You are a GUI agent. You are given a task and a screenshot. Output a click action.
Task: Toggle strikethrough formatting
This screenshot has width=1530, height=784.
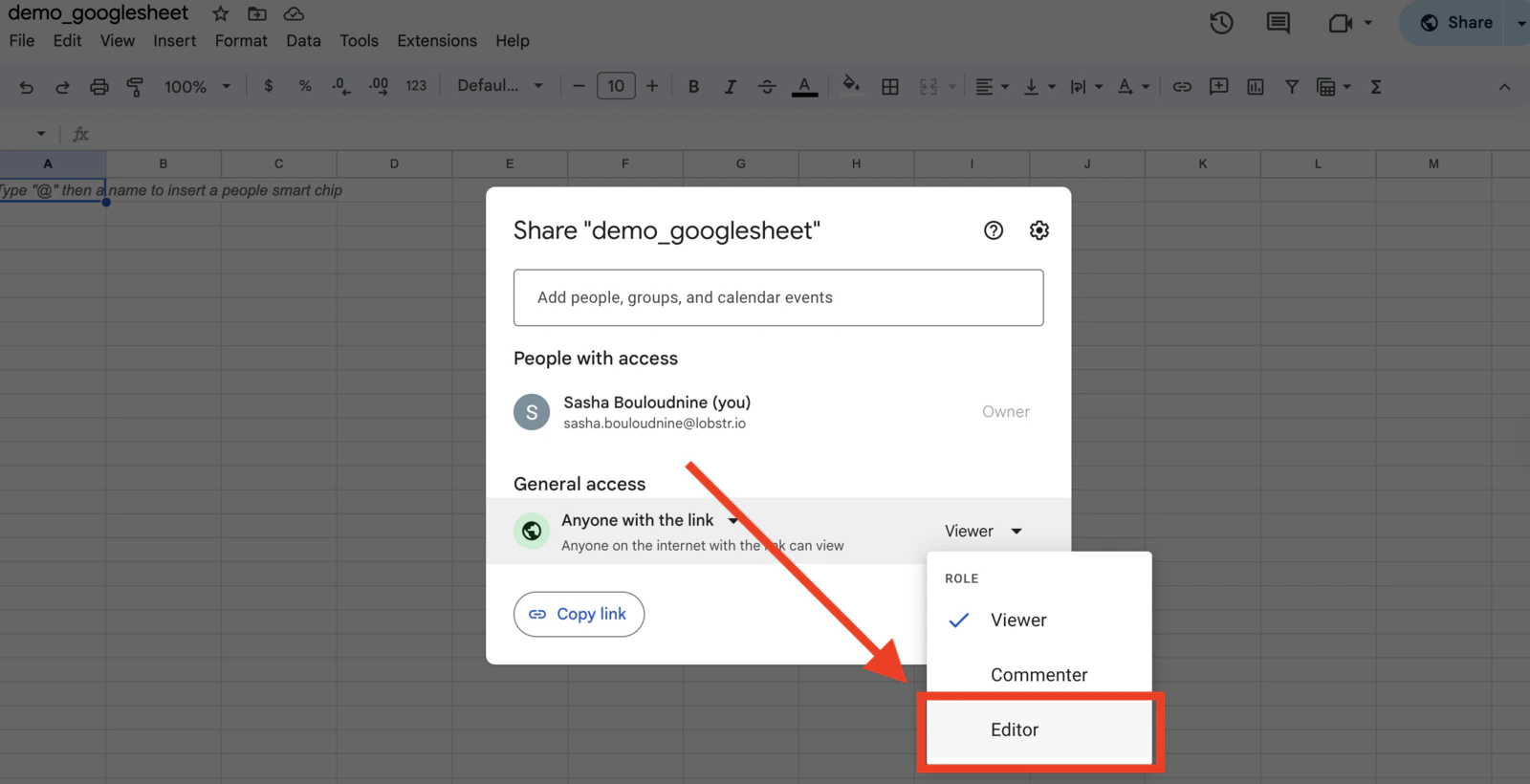(767, 87)
